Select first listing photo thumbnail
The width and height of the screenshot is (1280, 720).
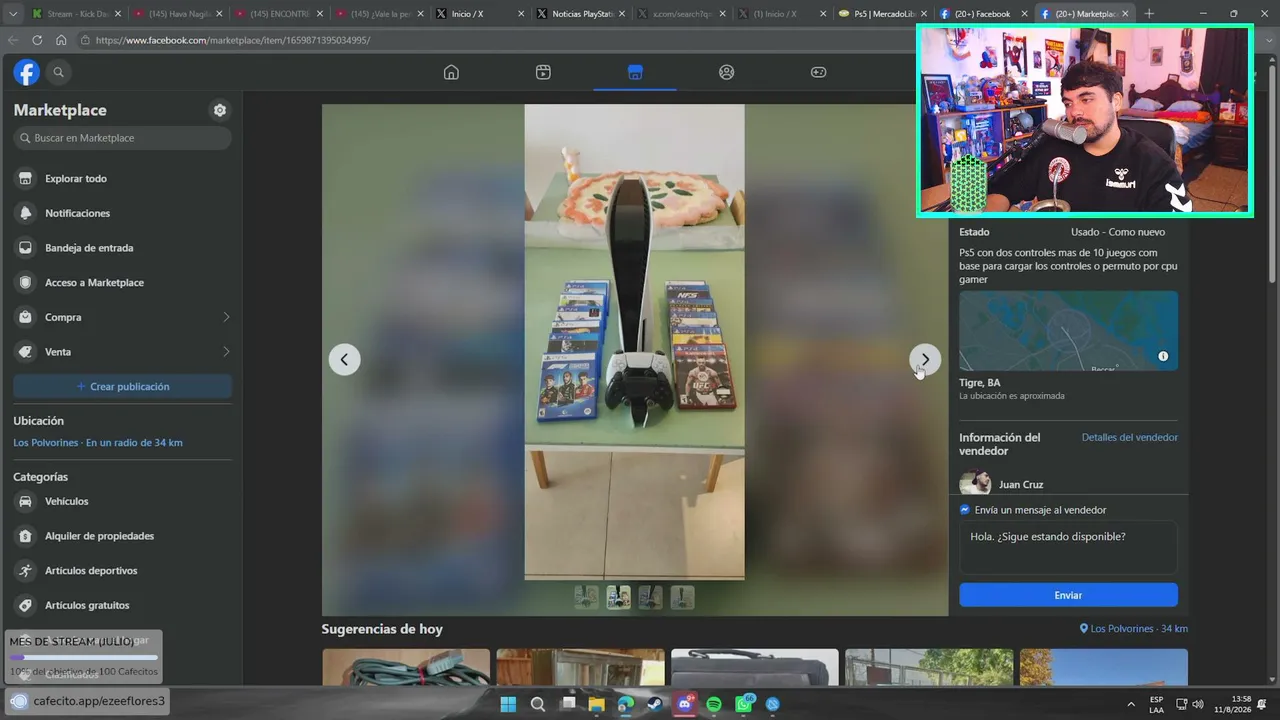pyautogui.click(x=586, y=597)
